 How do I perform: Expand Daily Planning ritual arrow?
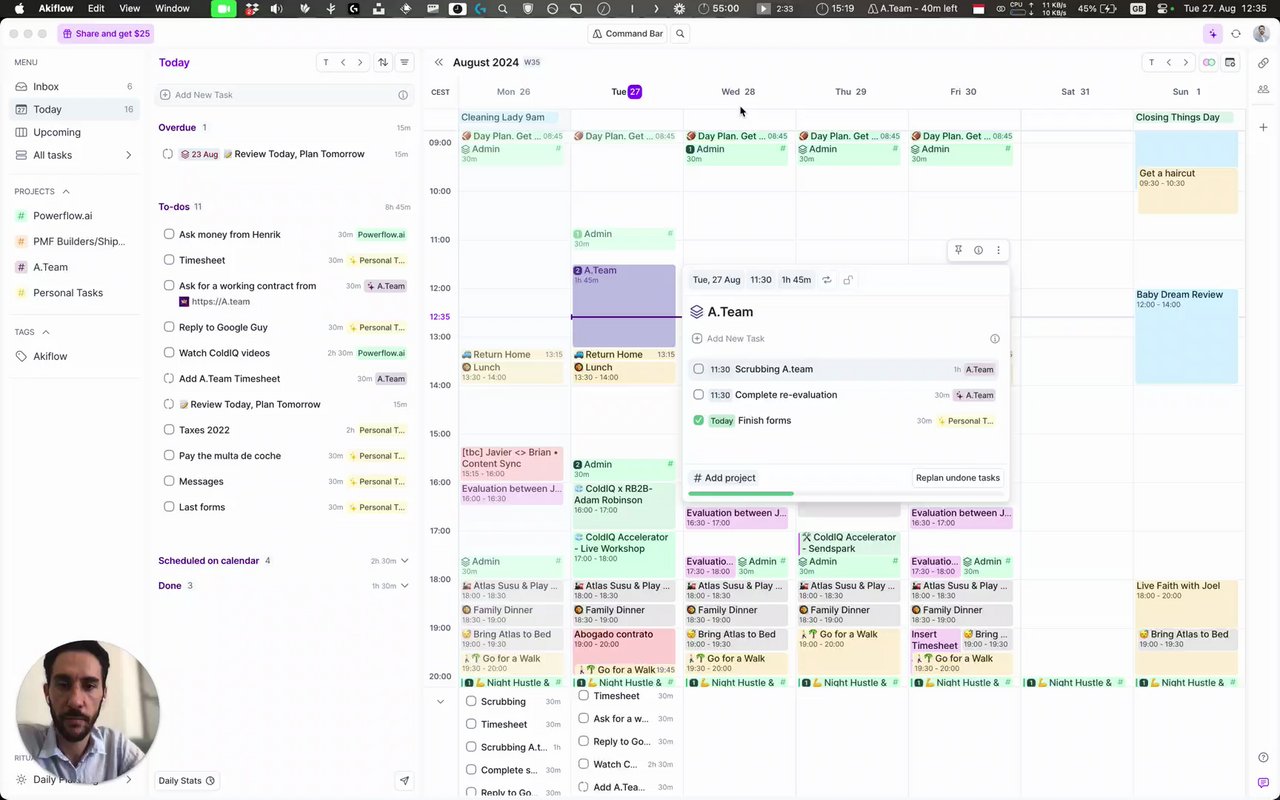[x=128, y=779]
